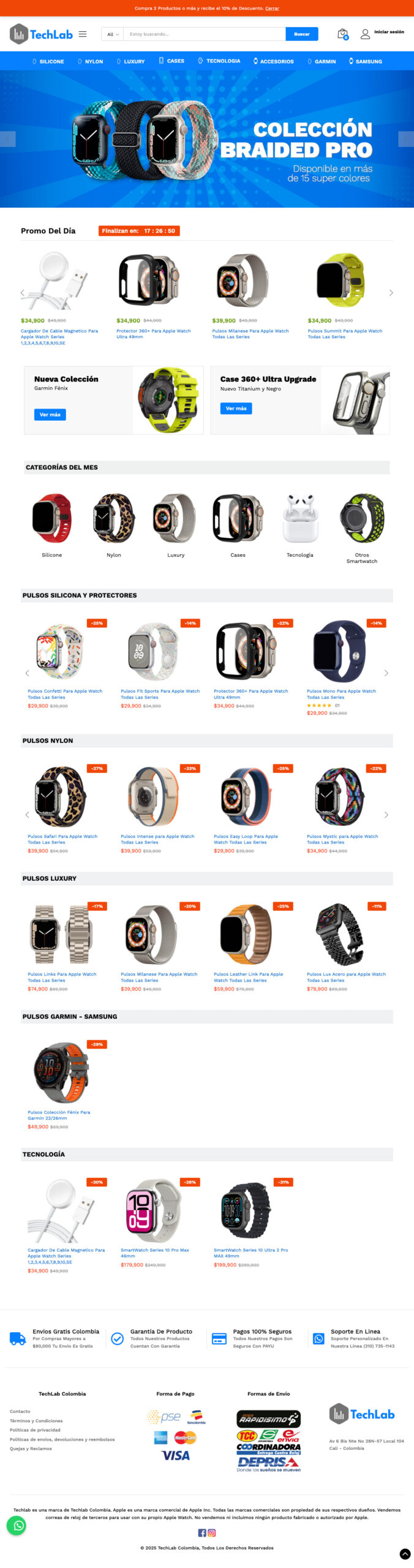
Task: Expand the All categories search dropdown
Action: point(113,34)
